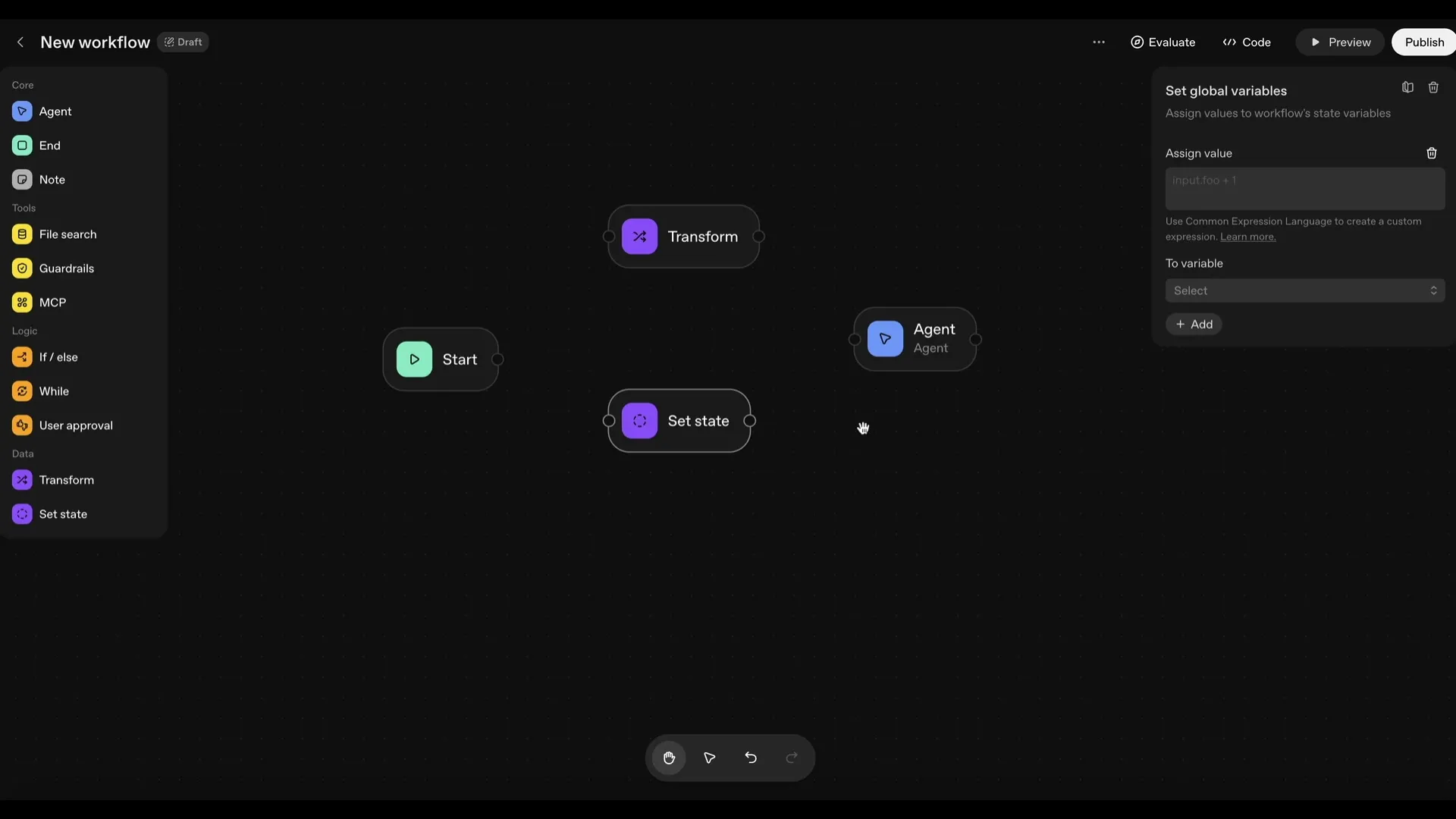1456x819 pixels.
Task: Switch to the selection cursor tool
Action: [709, 758]
